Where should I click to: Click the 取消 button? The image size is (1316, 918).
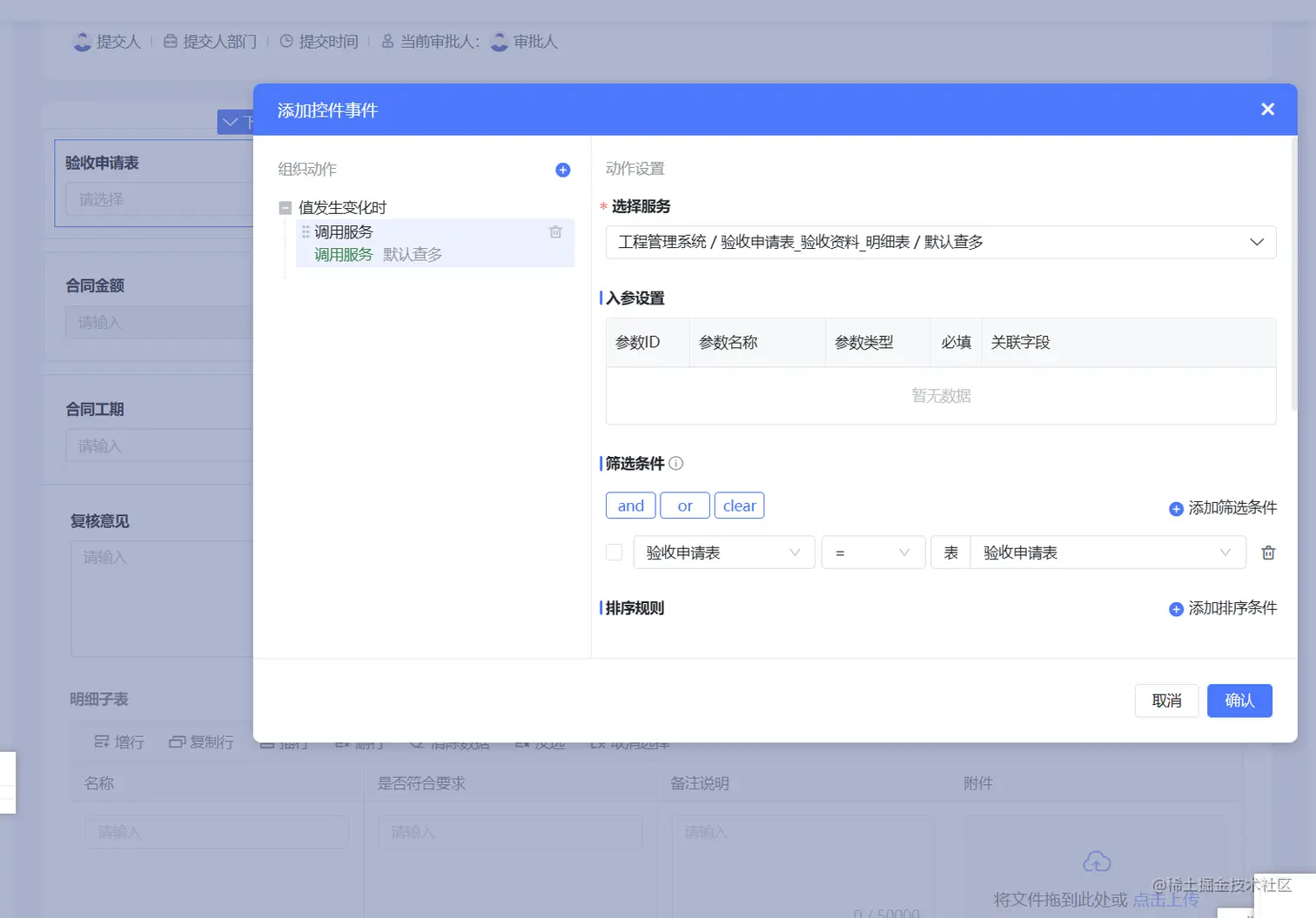1167,700
